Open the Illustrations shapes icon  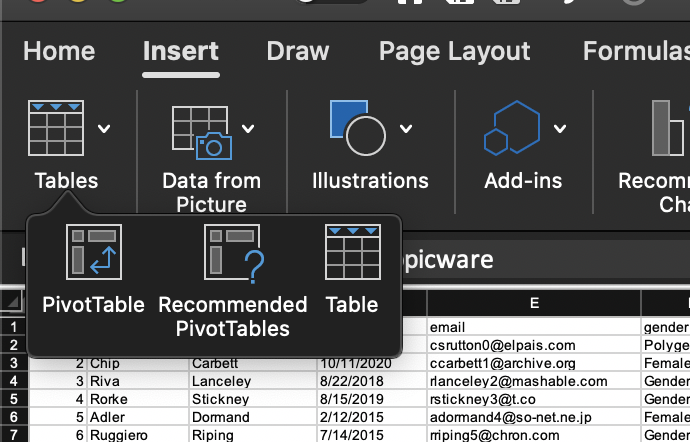tap(358, 128)
